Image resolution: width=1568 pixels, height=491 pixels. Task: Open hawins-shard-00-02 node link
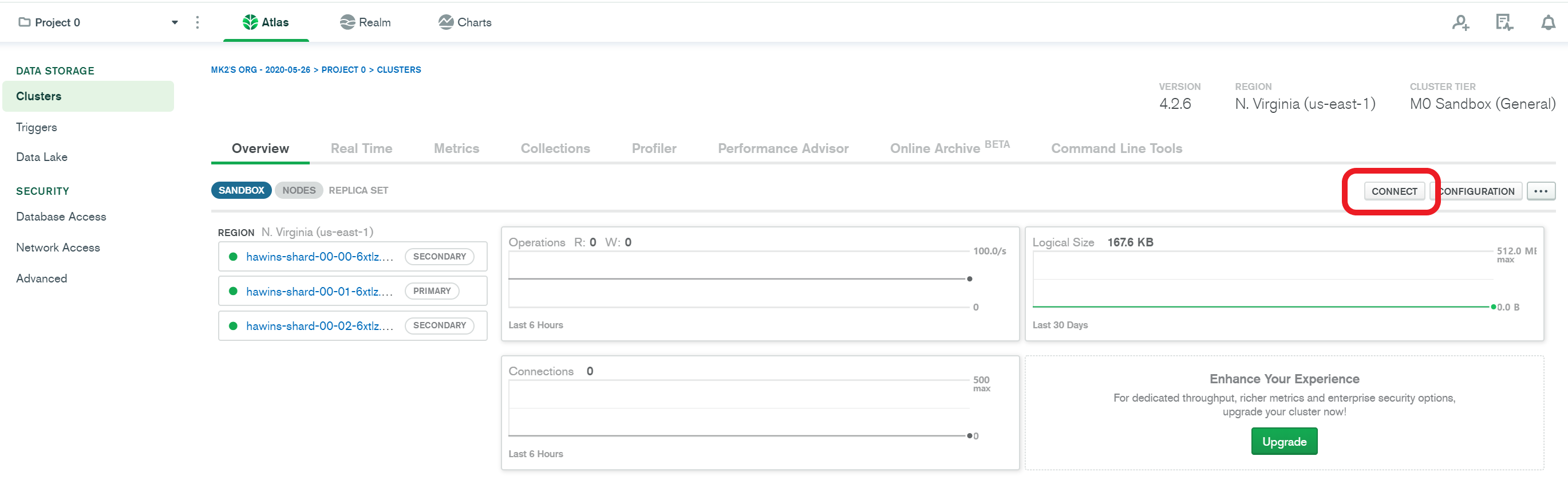319,326
